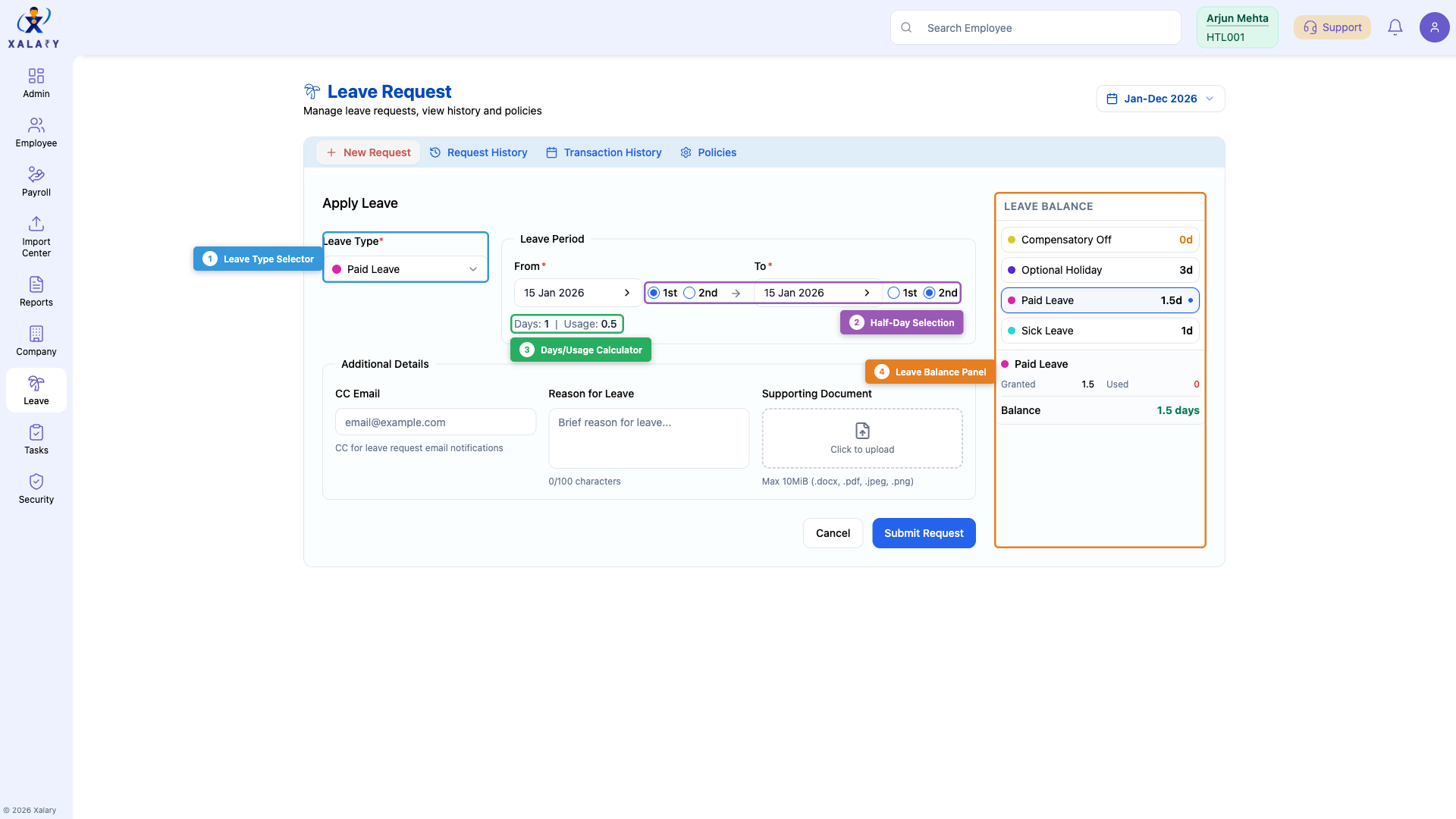1456x819 pixels.
Task: Open the Leave Type dropdown
Action: point(406,269)
